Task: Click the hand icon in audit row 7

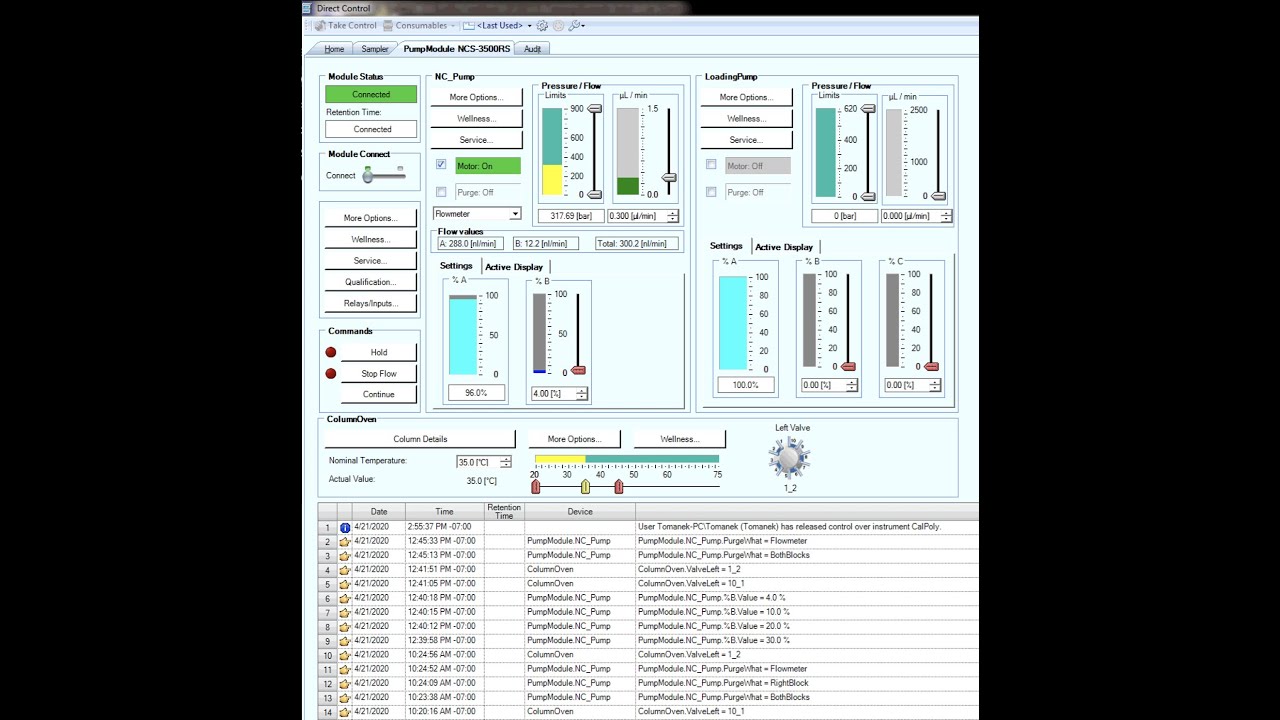Action: (x=345, y=612)
